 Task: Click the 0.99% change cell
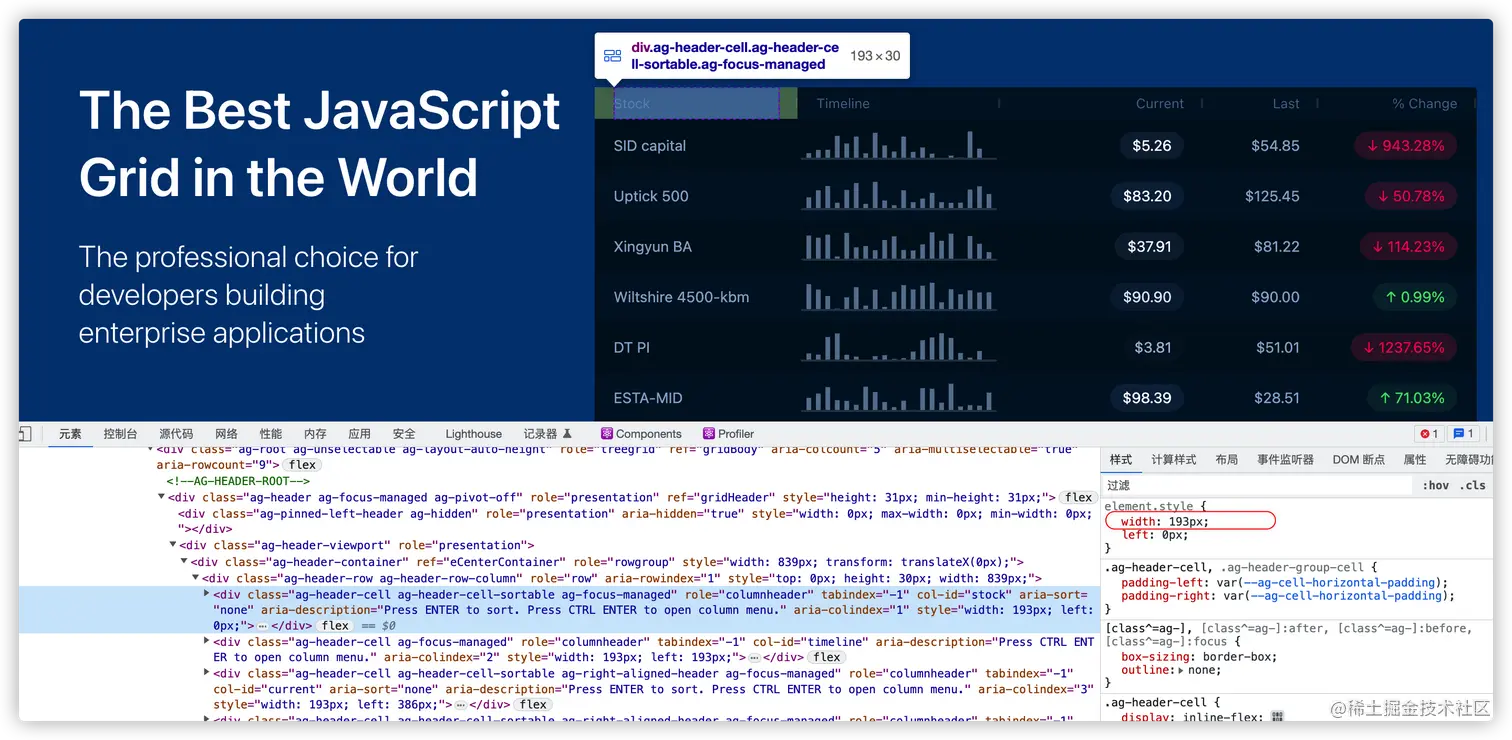coord(1414,297)
